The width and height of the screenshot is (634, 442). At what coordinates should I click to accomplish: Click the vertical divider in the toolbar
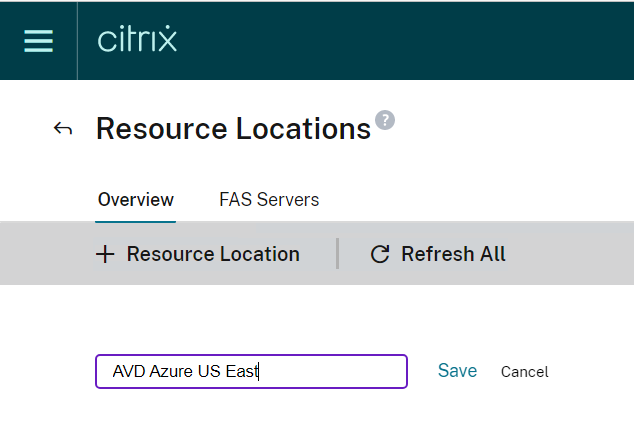[338, 253]
